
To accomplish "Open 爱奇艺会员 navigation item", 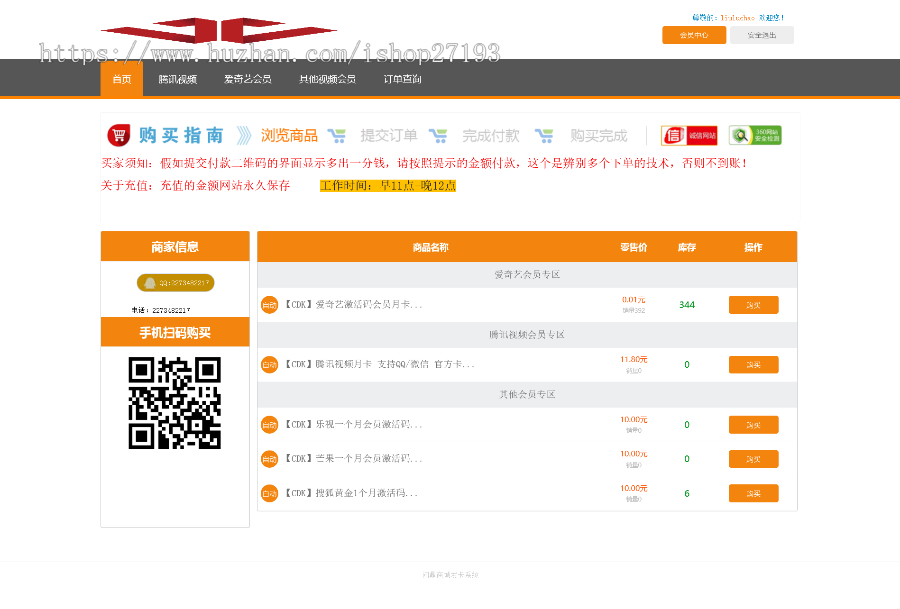I will tap(247, 79).
